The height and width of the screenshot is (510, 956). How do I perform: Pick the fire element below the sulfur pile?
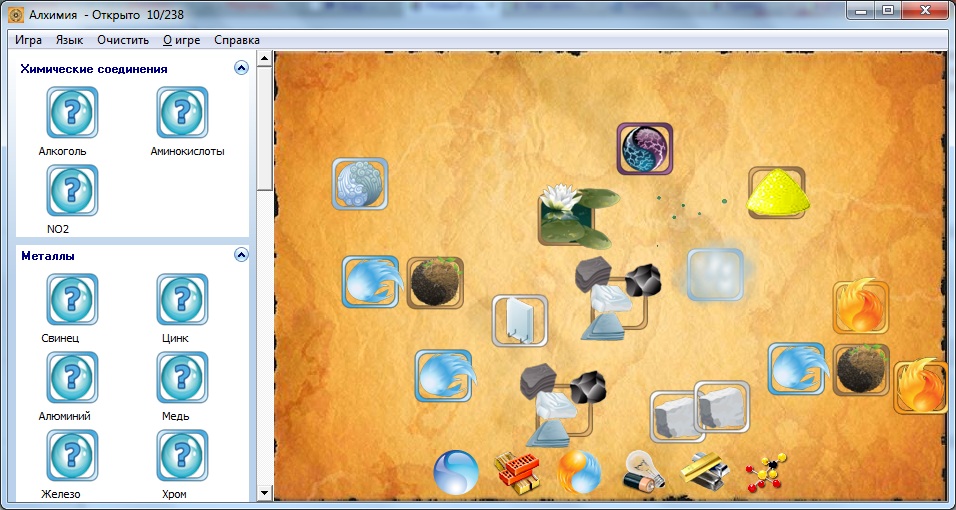tap(861, 307)
